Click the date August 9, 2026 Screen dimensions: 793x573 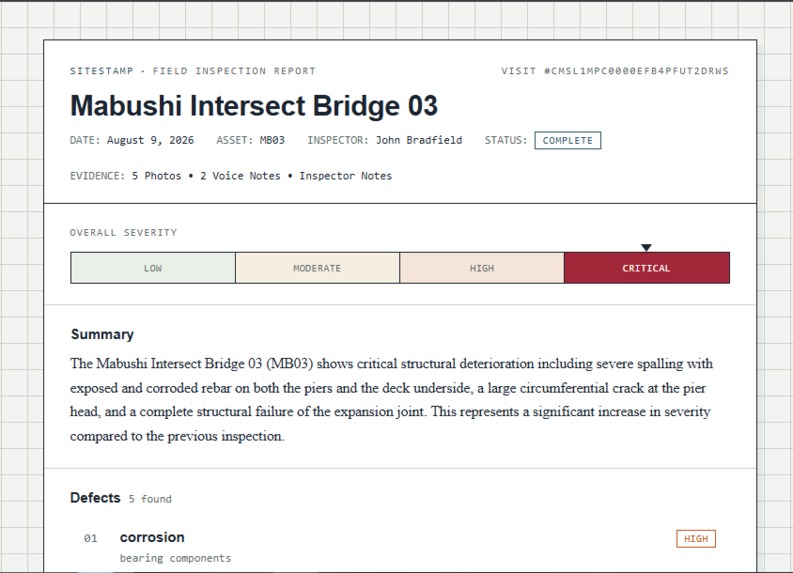coord(150,140)
